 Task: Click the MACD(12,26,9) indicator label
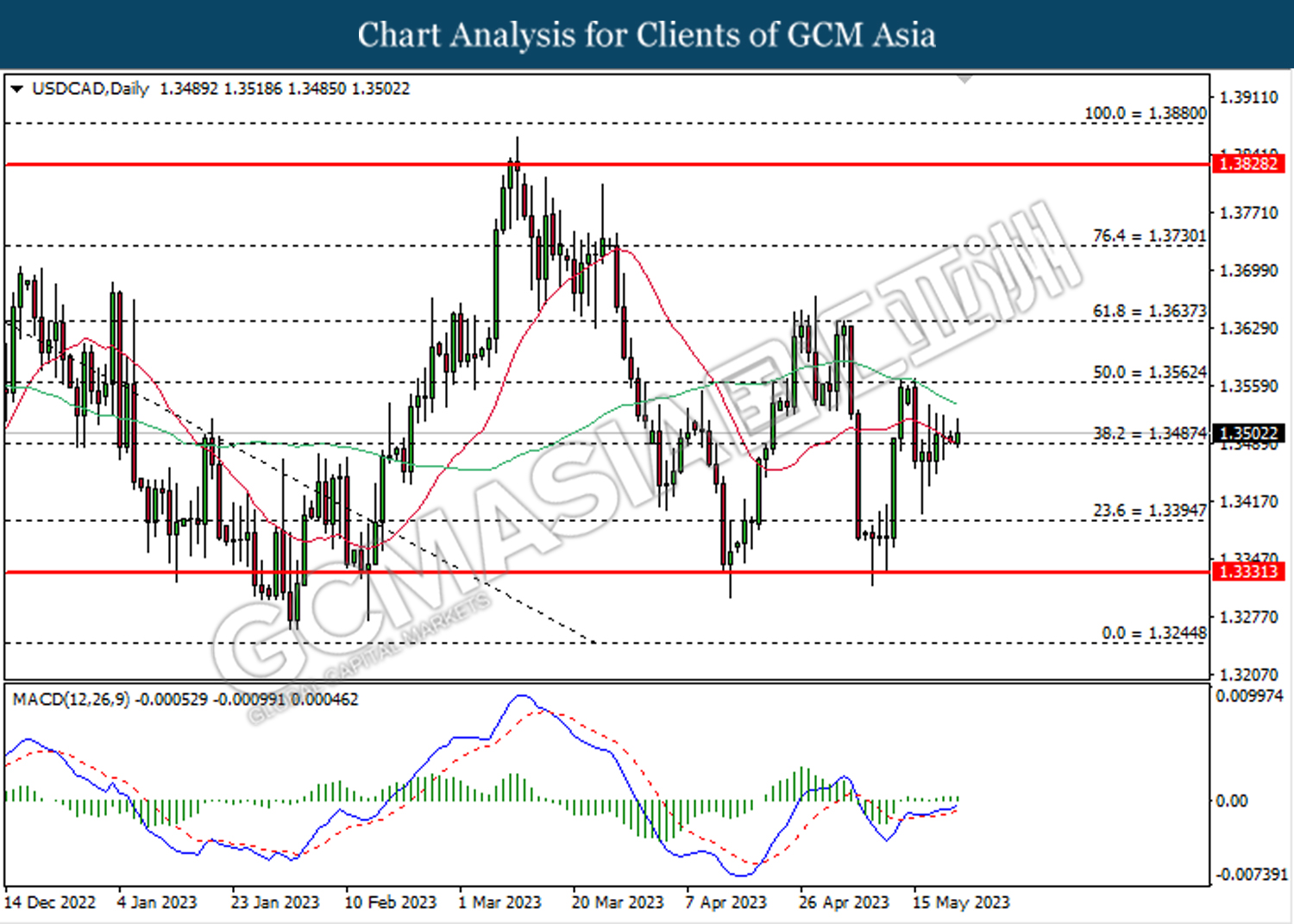coord(71,699)
